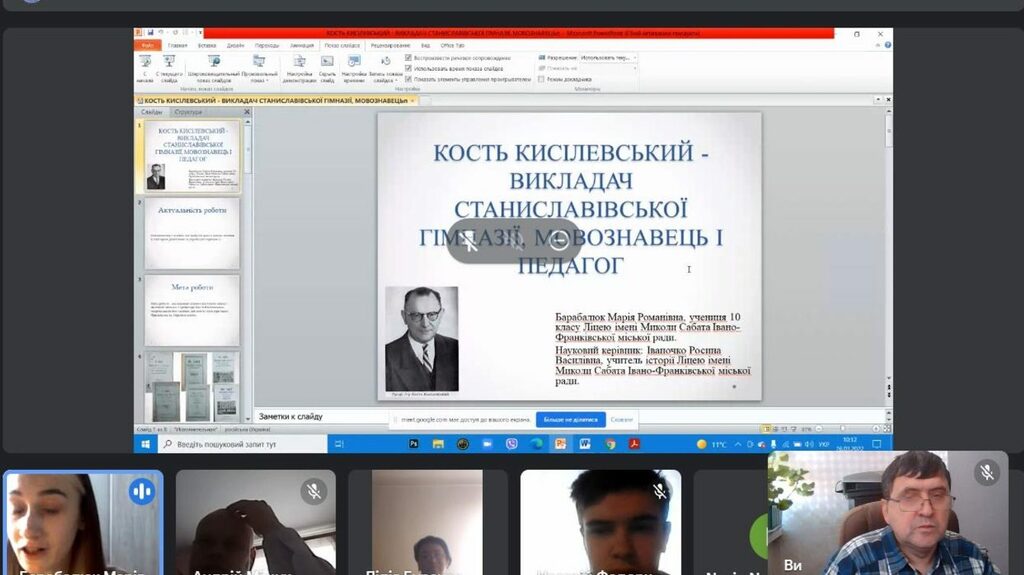
Task: Click the Hide Slide icon
Action: click(327, 63)
